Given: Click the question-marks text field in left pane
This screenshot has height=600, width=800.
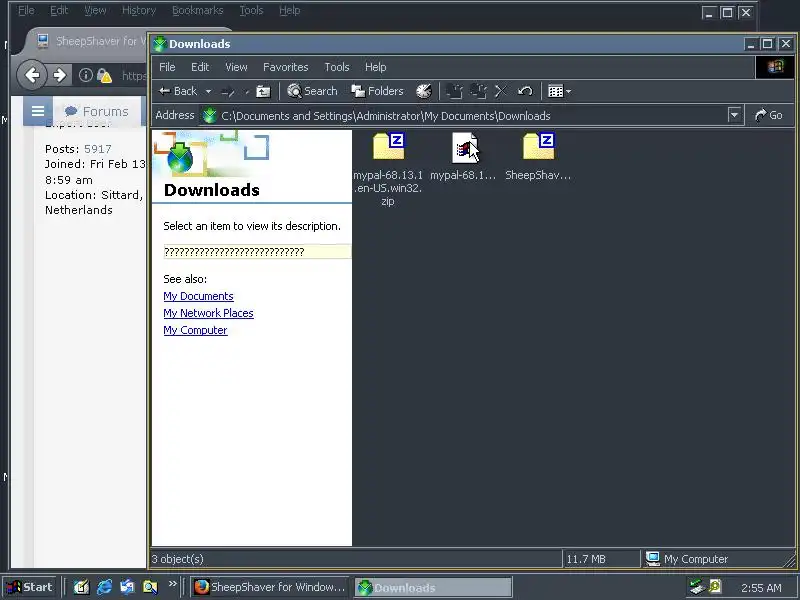Looking at the screenshot, I should [x=257, y=252].
